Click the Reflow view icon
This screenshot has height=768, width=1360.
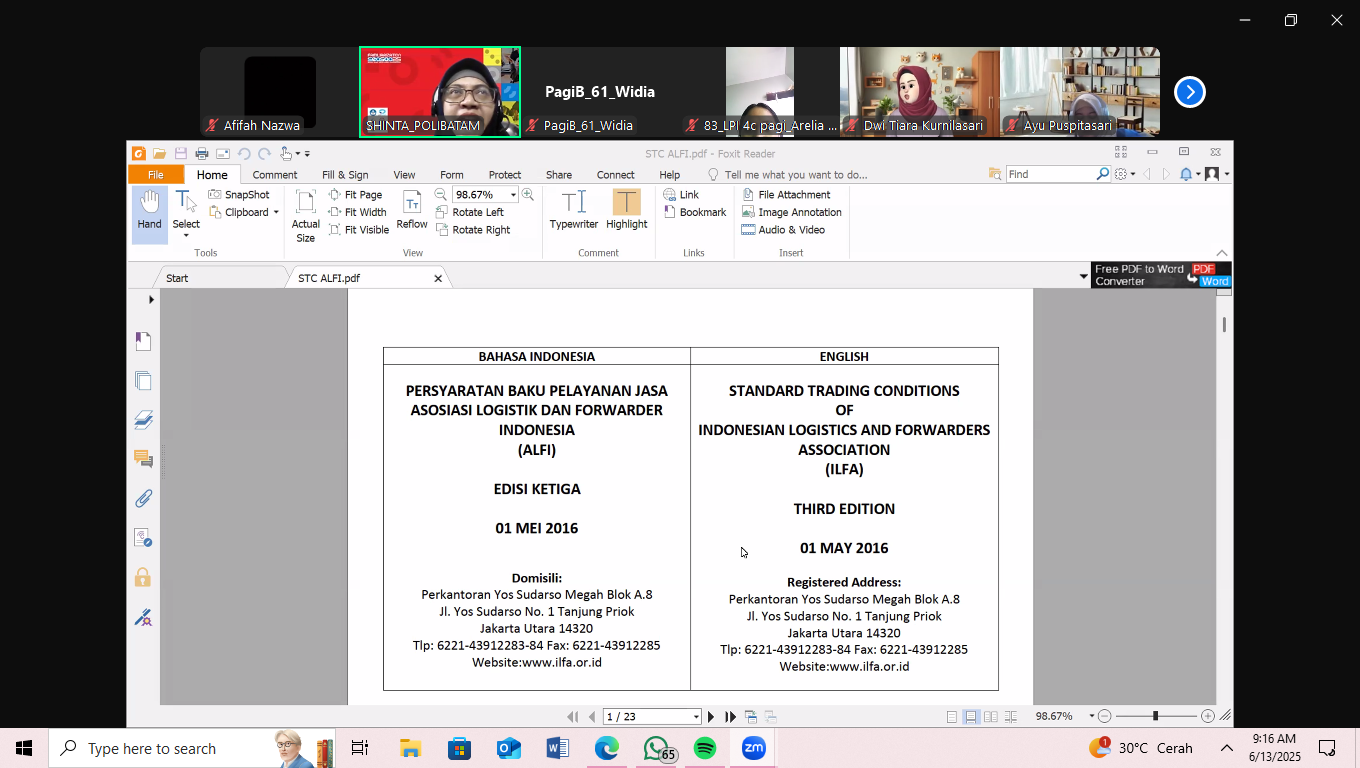[x=412, y=211]
